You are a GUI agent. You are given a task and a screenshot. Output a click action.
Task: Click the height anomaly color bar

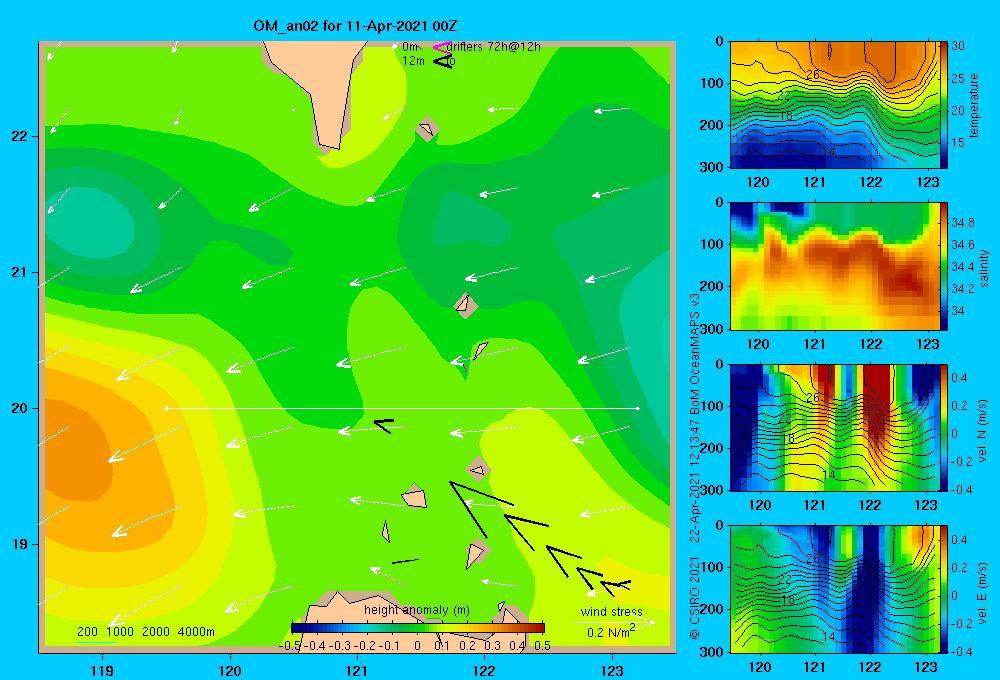(x=418, y=627)
